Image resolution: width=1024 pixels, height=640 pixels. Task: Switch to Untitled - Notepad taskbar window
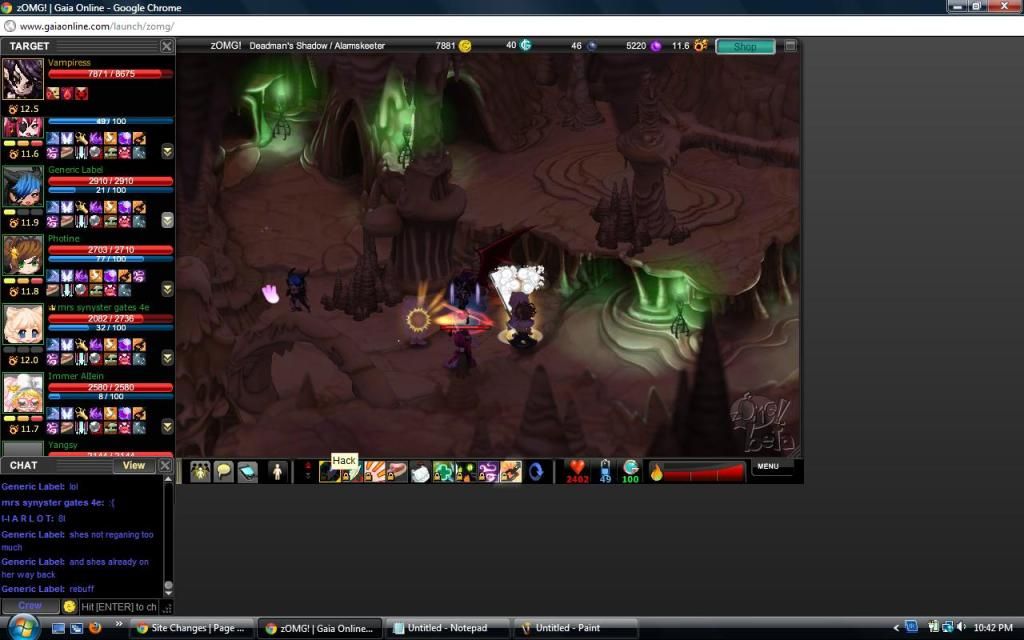[447, 628]
